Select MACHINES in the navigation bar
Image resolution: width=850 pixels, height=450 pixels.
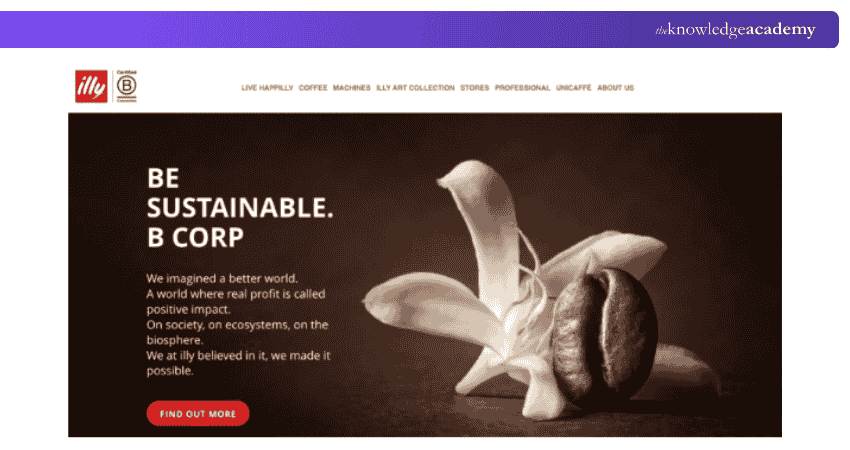[x=351, y=88]
